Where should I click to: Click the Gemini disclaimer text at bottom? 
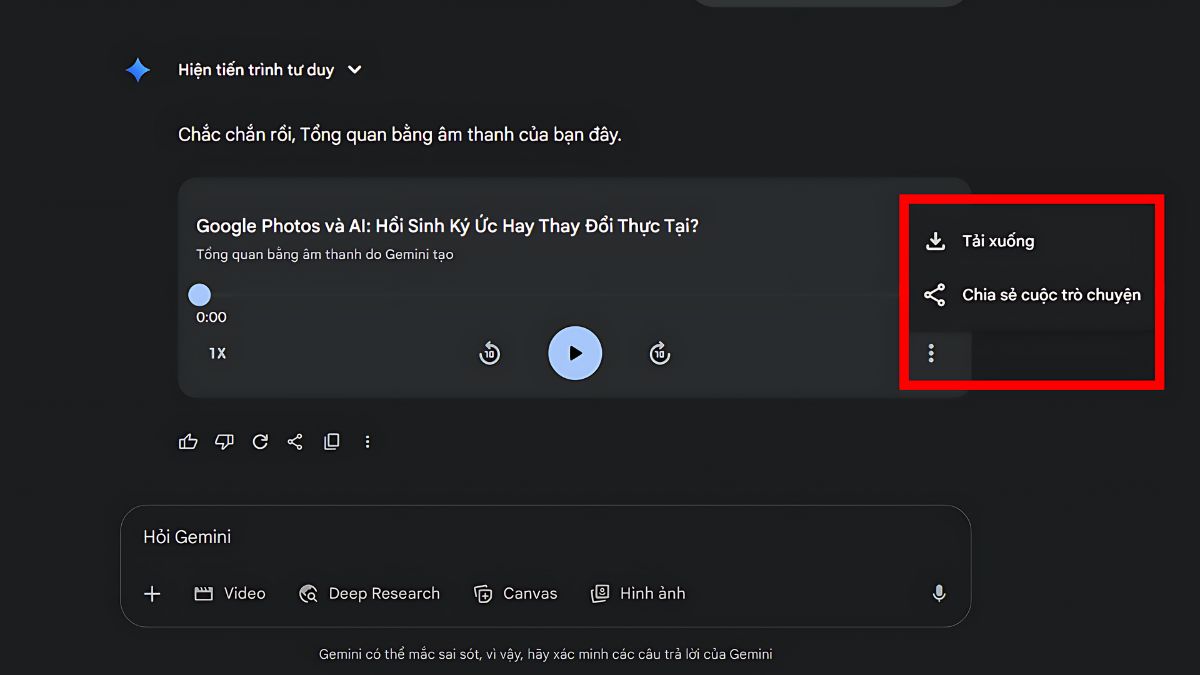pyautogui.click(x=545, y=654)
